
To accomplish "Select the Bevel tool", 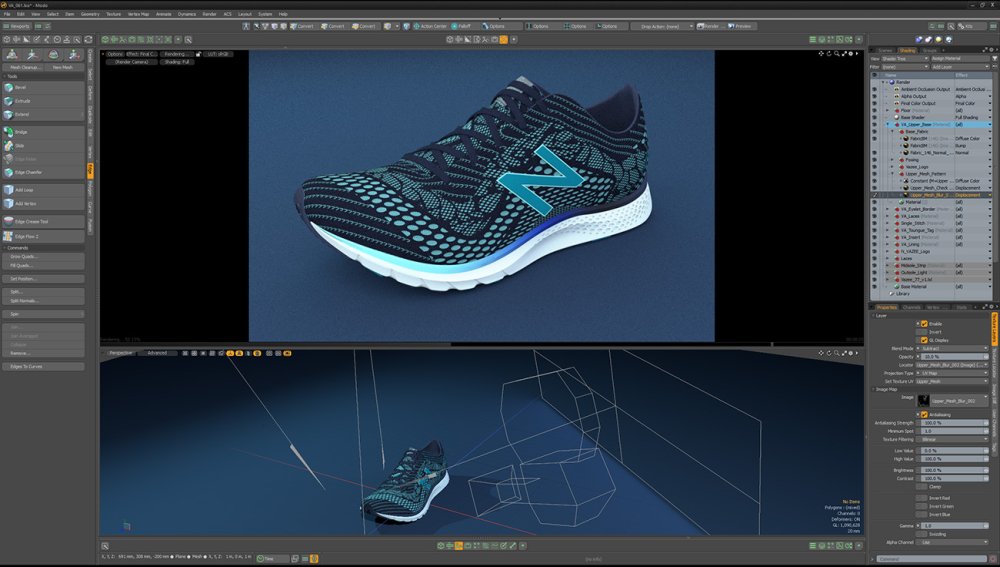I will [x=43, y=87].
